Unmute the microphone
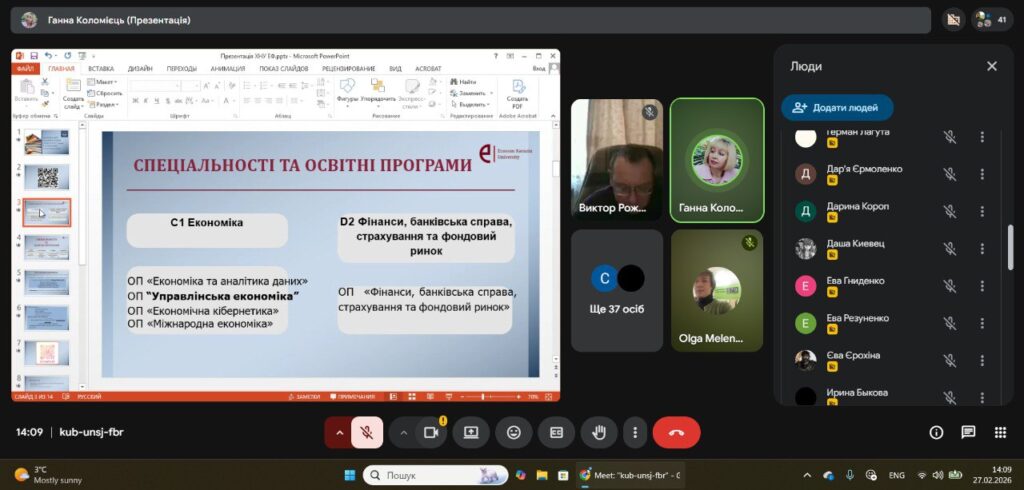1024x490 pixels. (367, 432)
